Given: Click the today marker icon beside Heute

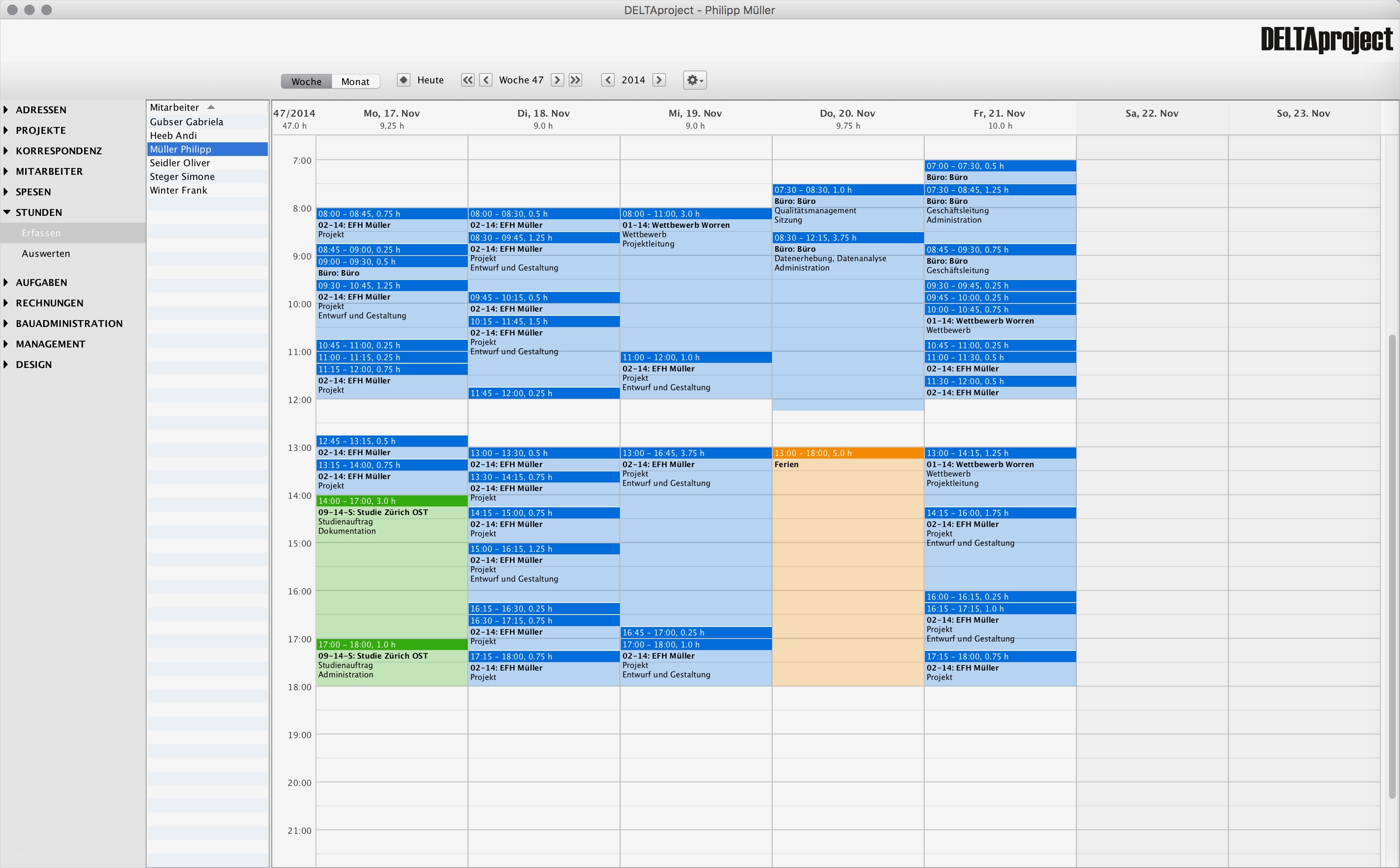Looking at the screenshot, I should coord(403,80).
